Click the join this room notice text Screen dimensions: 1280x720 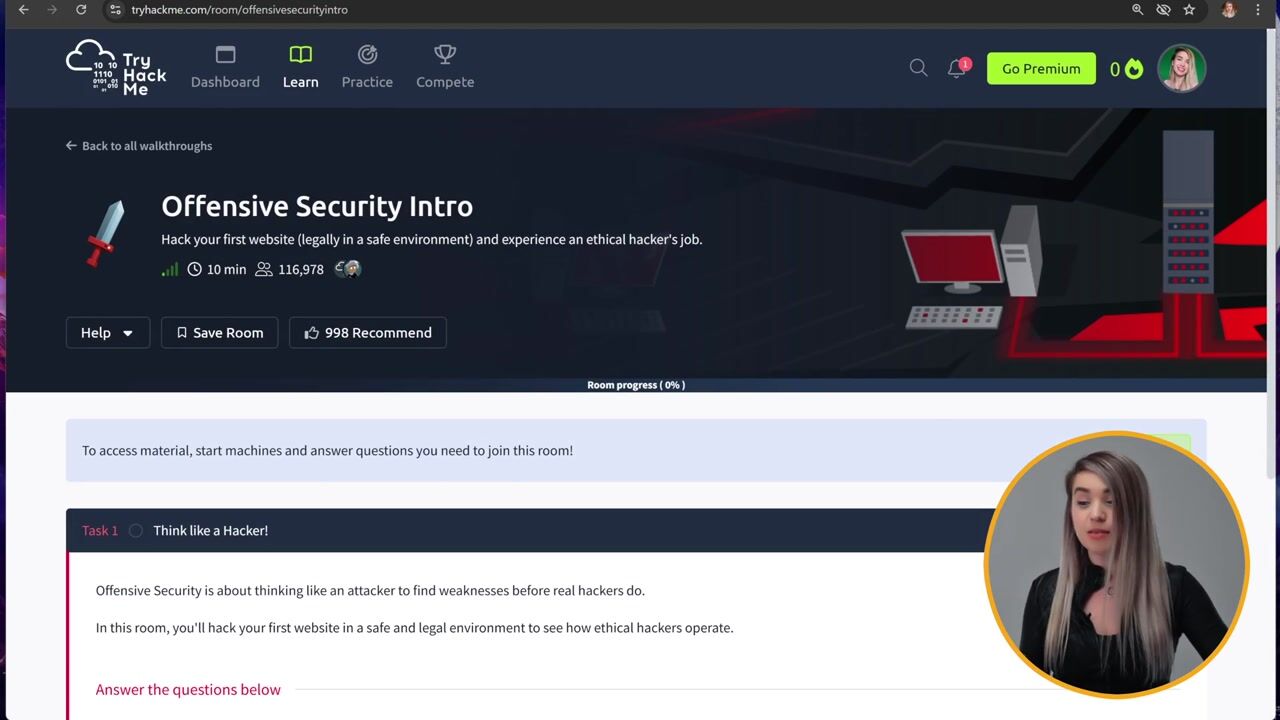click(327, 451)
